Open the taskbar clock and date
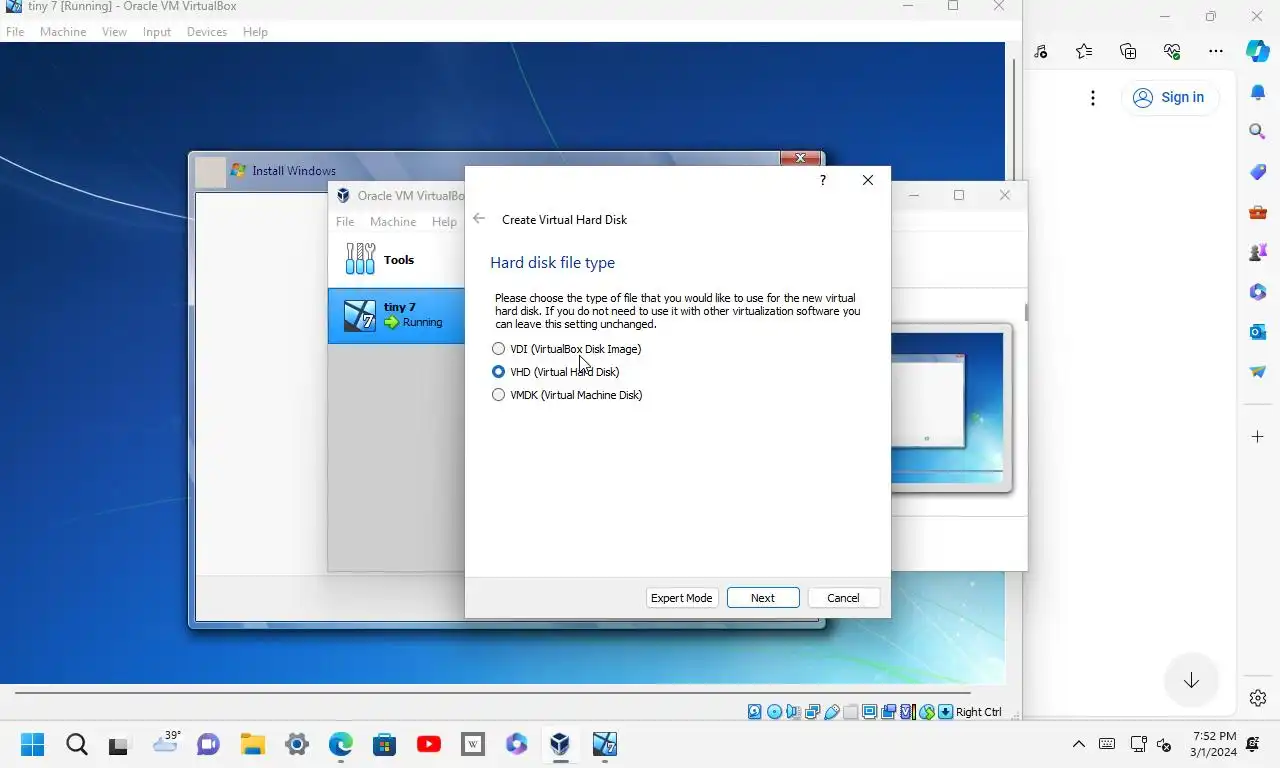Viewport: 1280px width, 768px height. pos(1214,744)
